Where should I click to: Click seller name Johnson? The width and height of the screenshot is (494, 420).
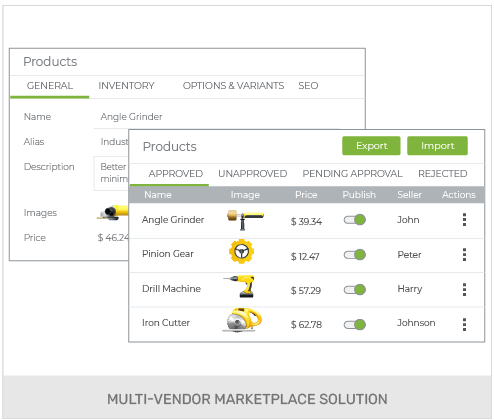pyautogui.click(x=416, y=323)
